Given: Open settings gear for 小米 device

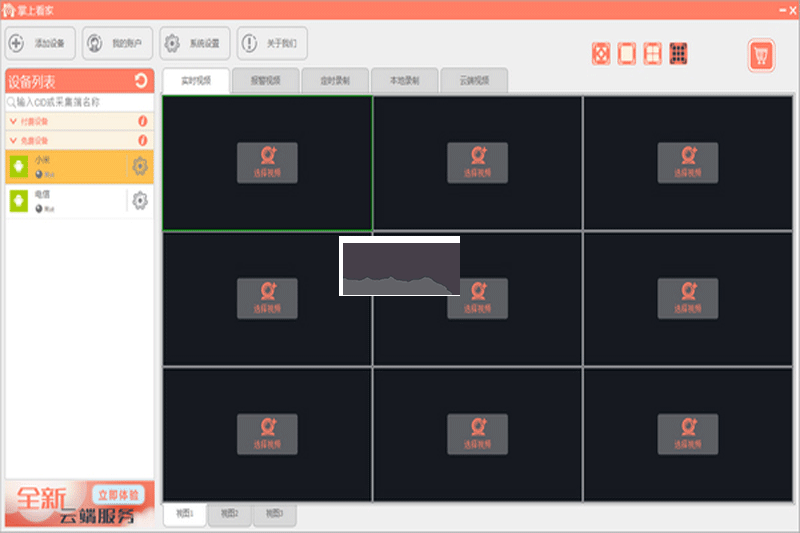Looking at the screenshot, I should click(140, 166).
